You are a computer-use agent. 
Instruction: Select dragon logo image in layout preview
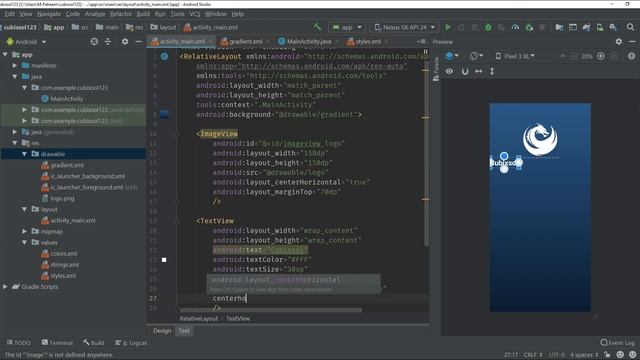pos(540,140)
